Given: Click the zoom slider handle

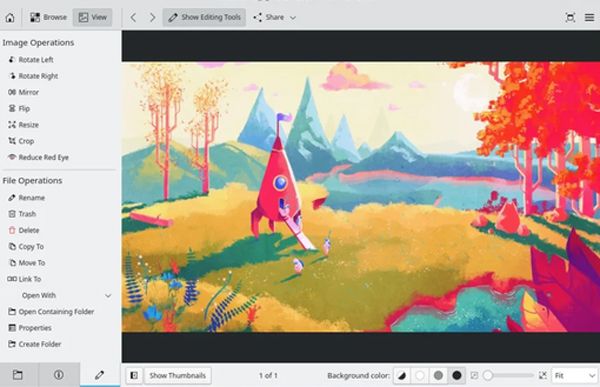Looking at the screenshot, I should [x=488, y=376].
